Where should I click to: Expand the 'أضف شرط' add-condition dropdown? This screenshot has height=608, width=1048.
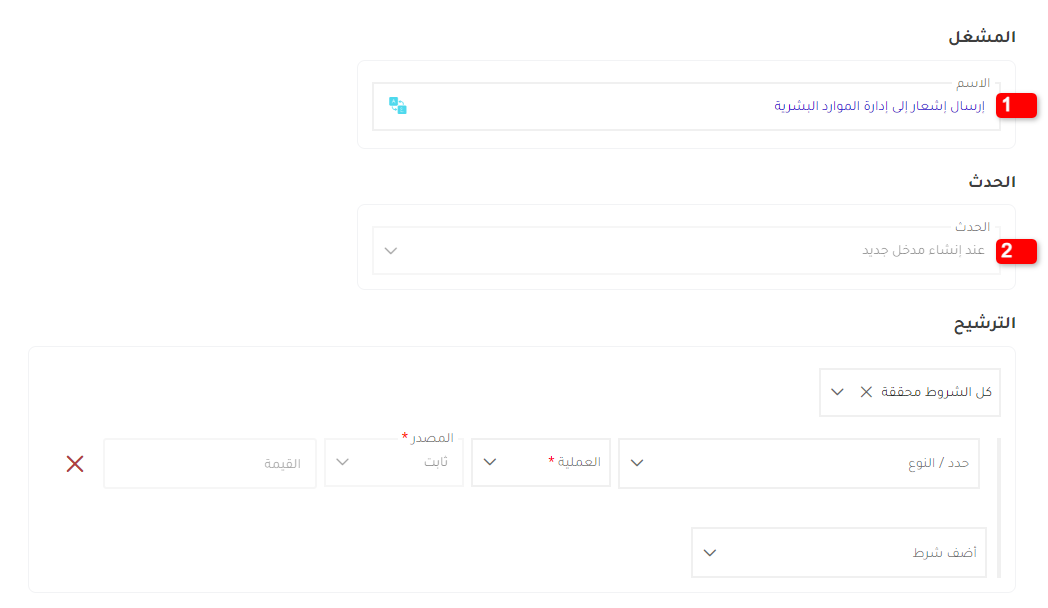pyautogui.click(x=840, y=553)
